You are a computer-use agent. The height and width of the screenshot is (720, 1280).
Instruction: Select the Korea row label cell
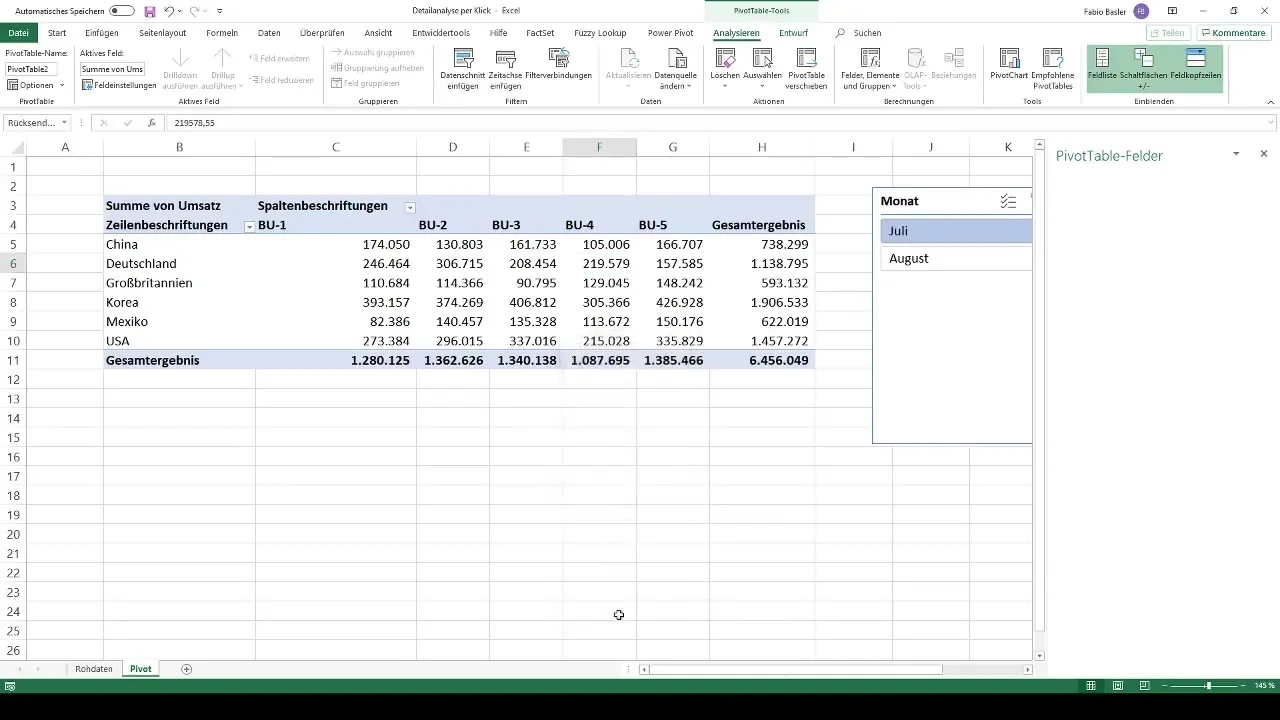180,302
